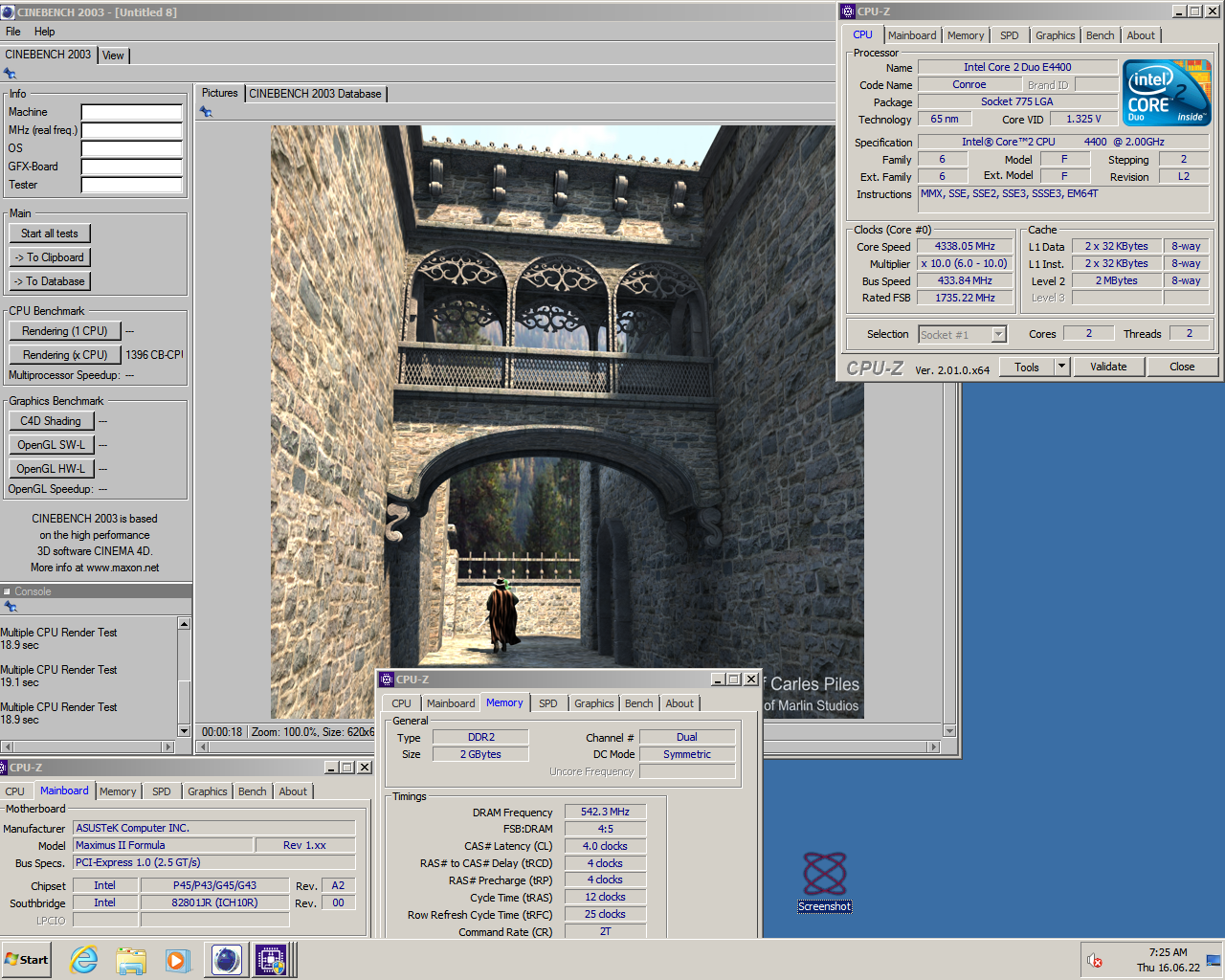
Task: Click the To Database button
Action: click(x=50, y=281)
